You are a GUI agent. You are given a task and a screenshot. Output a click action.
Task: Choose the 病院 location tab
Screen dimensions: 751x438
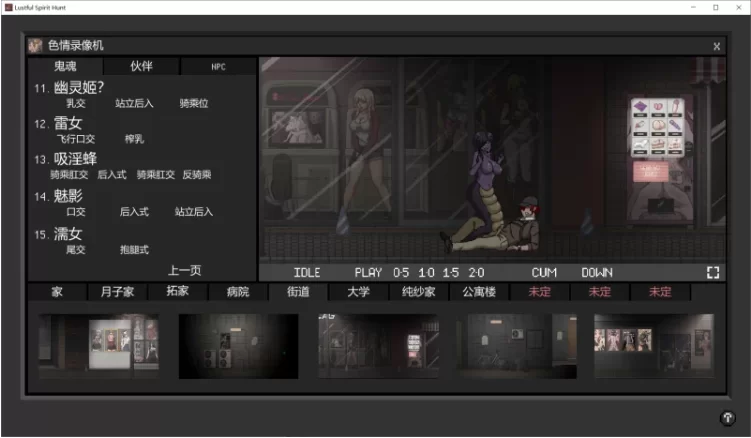tap(238, 291)
